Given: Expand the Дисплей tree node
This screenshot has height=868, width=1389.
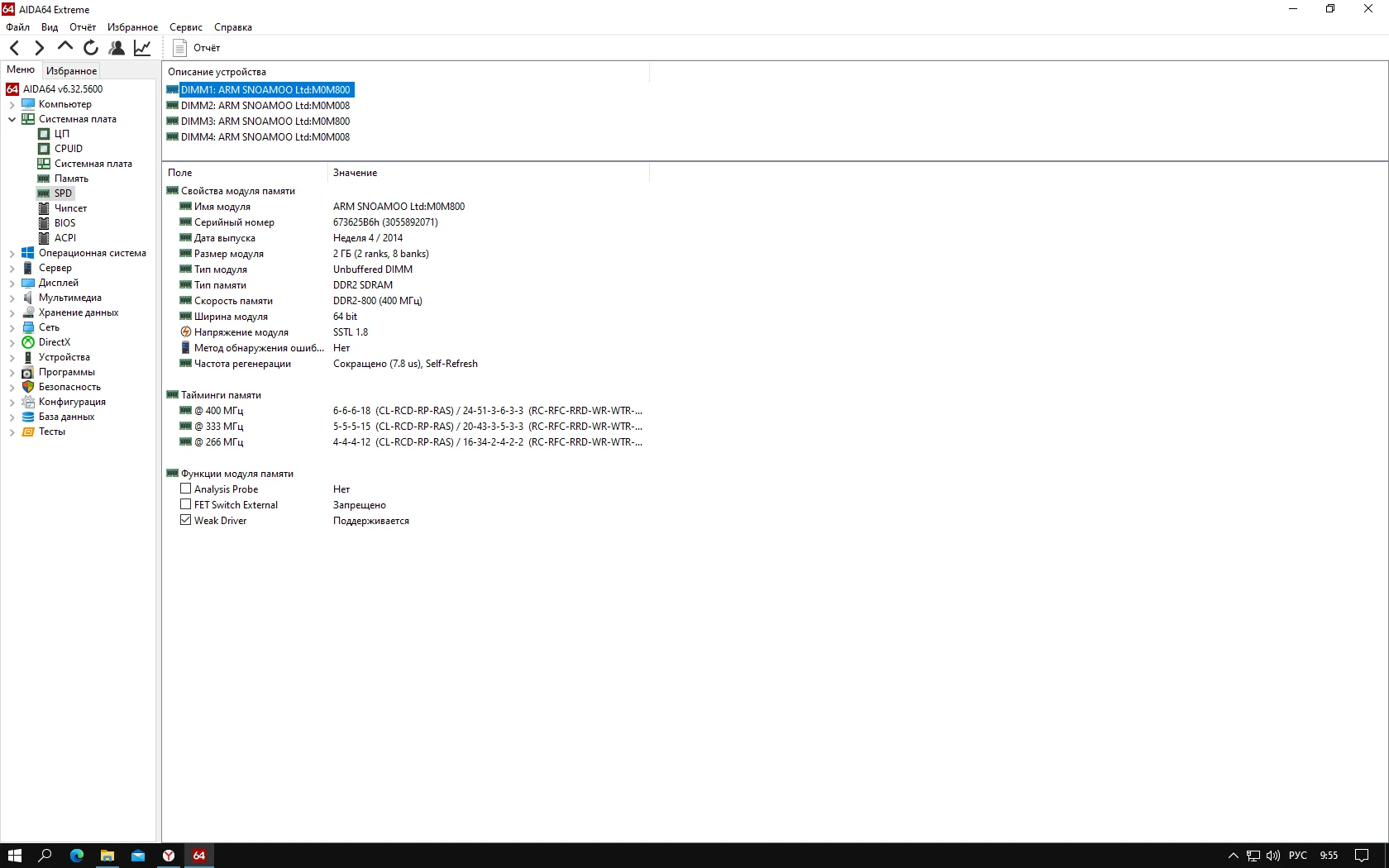Looking at the screenshot, I should (x=12, y=283).
